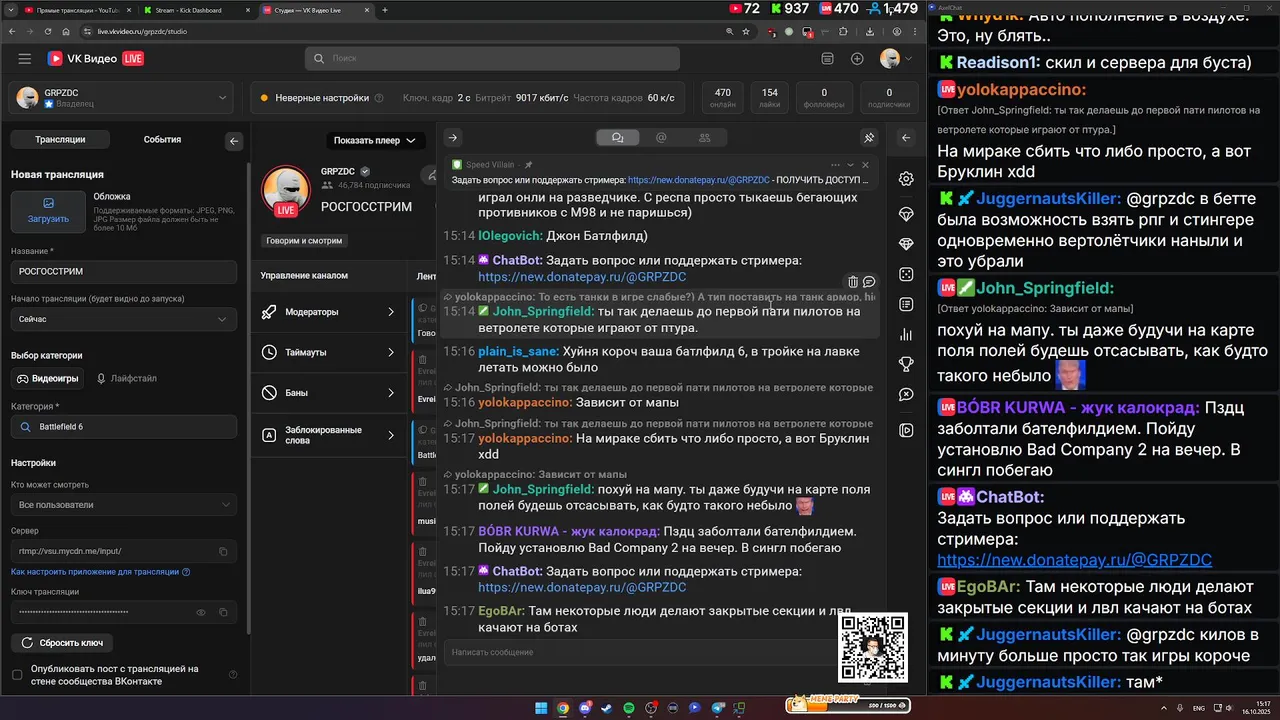Open the list icon in right sidebar
This screenshot has height=720, width=1280.
(906, 304)
